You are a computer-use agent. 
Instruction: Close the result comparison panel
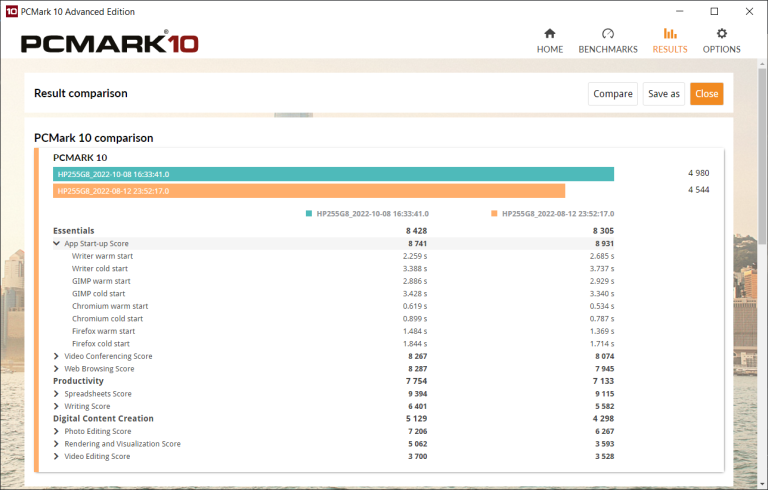point(706,94)
